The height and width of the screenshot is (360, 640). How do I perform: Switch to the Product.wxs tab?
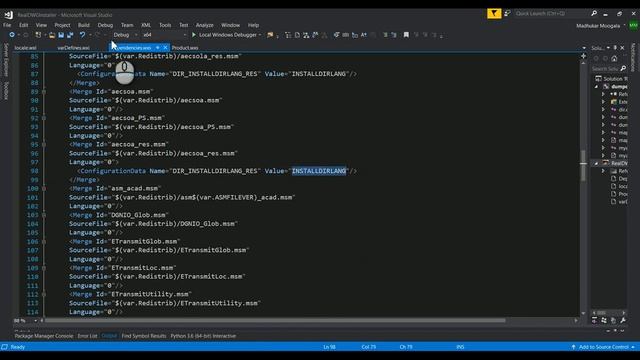click(x=185, y=48)
